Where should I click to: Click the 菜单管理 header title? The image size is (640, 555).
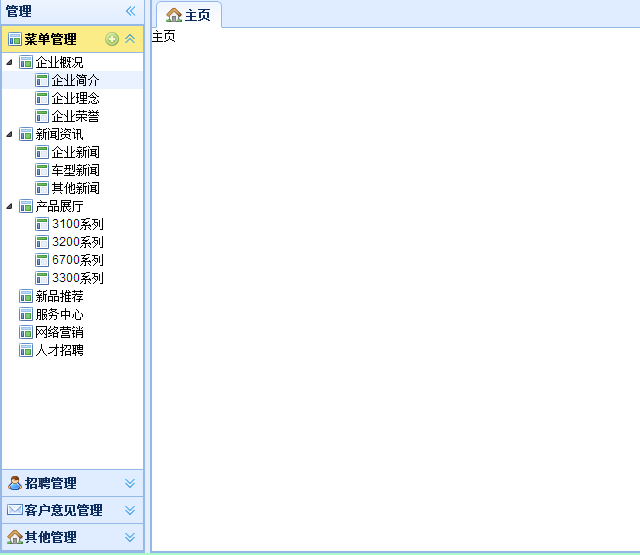tap(50, 39)
